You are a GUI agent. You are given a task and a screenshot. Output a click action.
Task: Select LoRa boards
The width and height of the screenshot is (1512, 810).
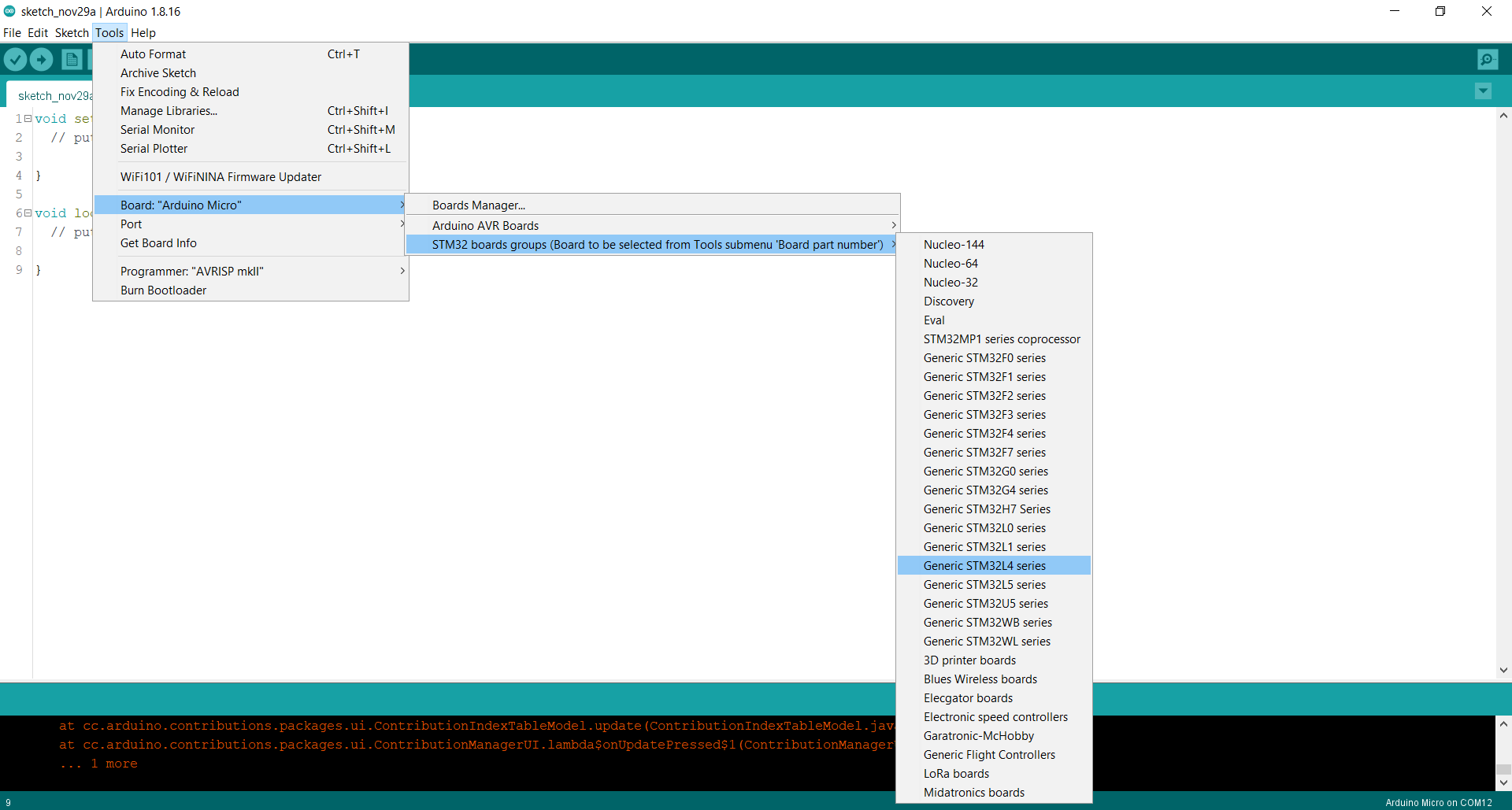pos(994,774)
